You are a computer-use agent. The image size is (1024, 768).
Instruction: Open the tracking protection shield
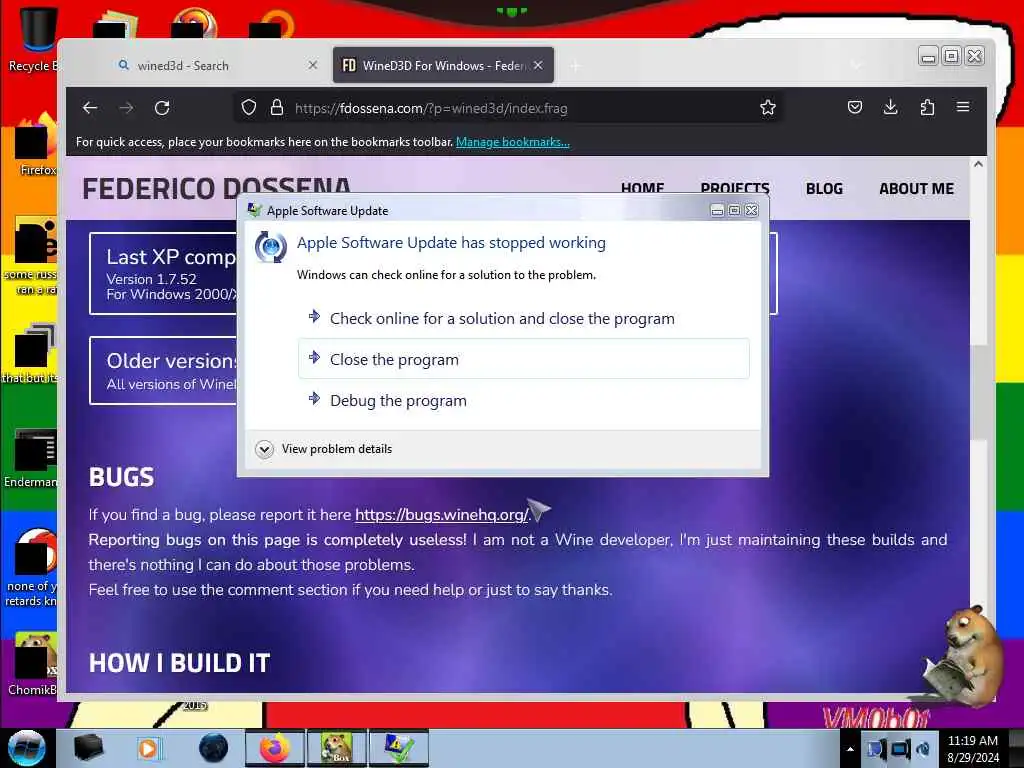pyautogui.click(x=249, y=108)
